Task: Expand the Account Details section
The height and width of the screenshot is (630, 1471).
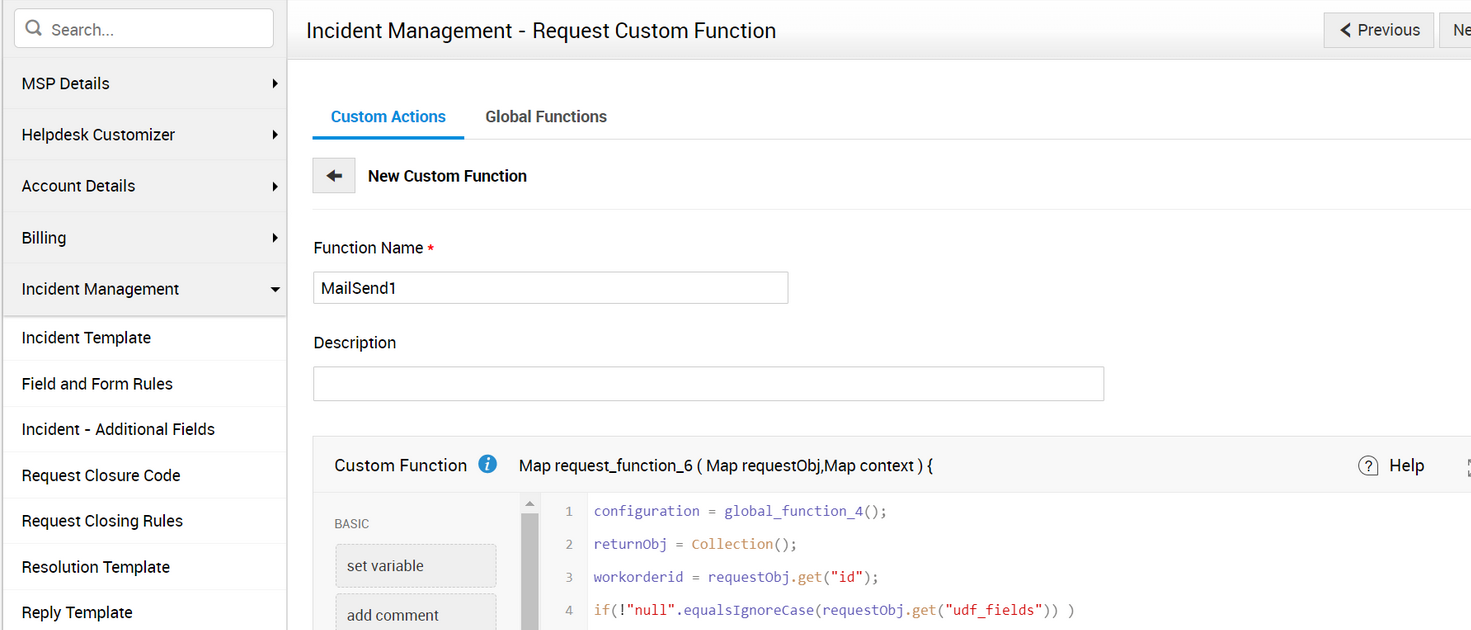Action: (144, 186)
